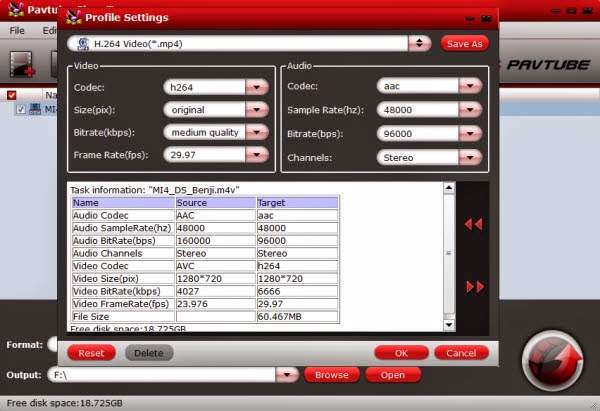Click the Pavtube logo in Profile Settings title

point(73,17)
